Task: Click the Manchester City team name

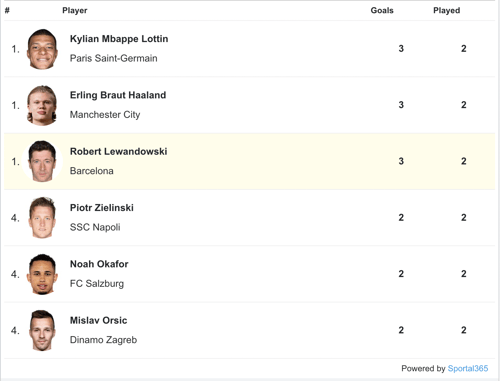Action: pos(105,115)
